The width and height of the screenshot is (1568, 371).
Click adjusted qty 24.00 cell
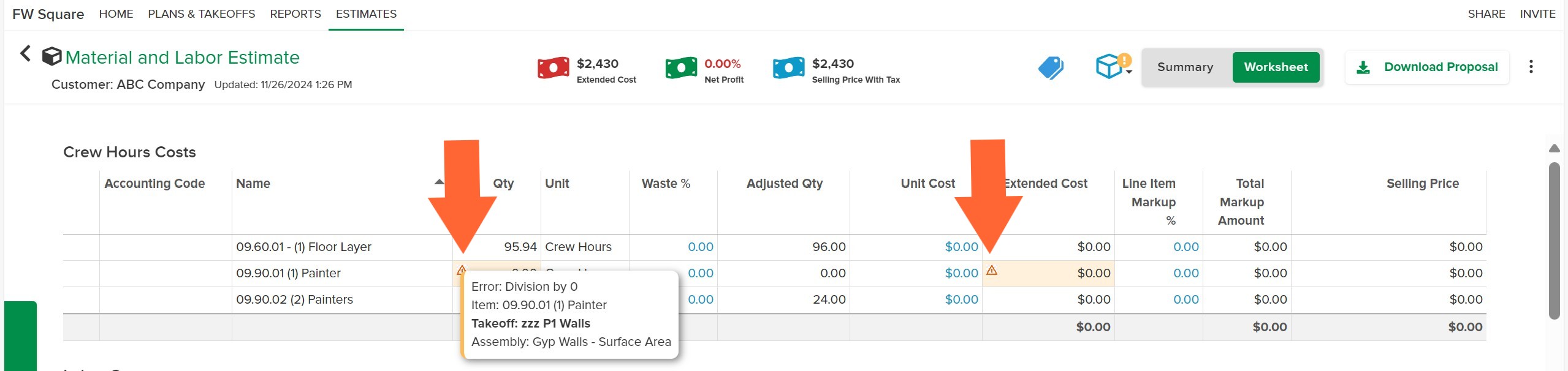(x=829, y=299)
